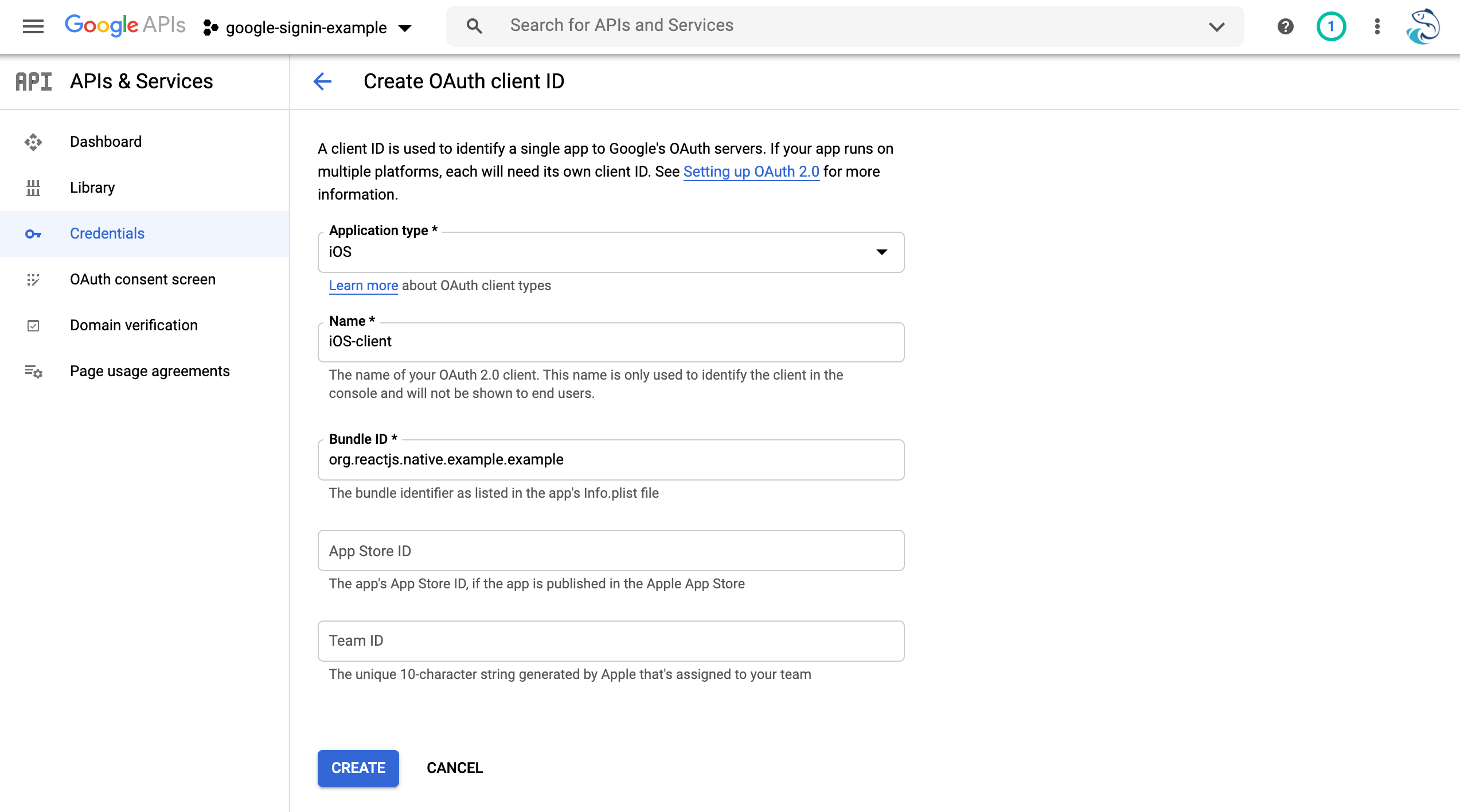The height and width of the screenshot is (812, 1460).
Task: Click the Credentials key icon
Action: point(33,234)
